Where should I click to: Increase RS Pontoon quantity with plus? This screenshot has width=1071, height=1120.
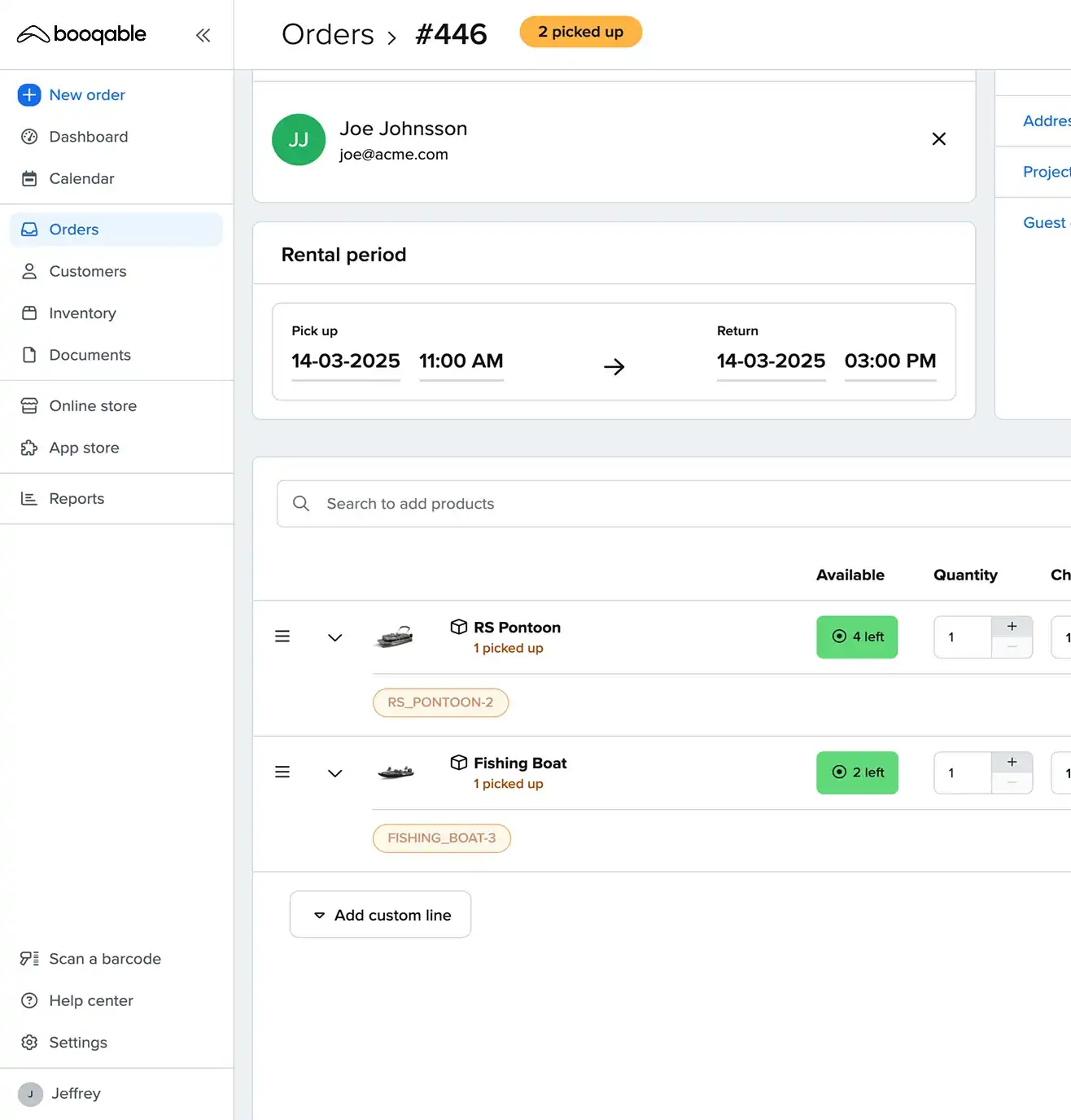point(1012,627)
